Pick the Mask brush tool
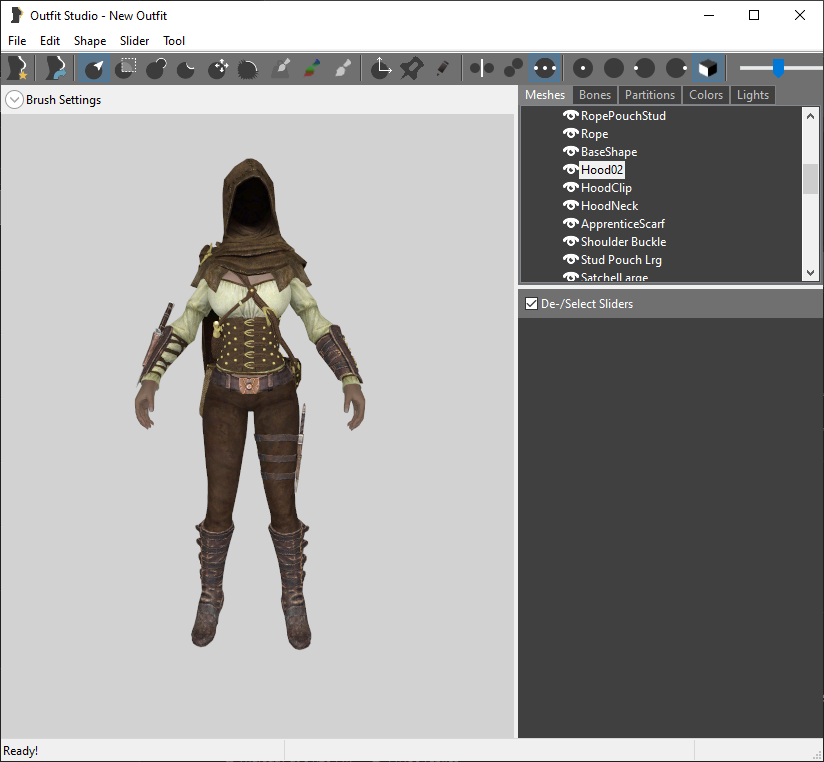The width and height of the screenshot is (824, 762). coord(126,68)
